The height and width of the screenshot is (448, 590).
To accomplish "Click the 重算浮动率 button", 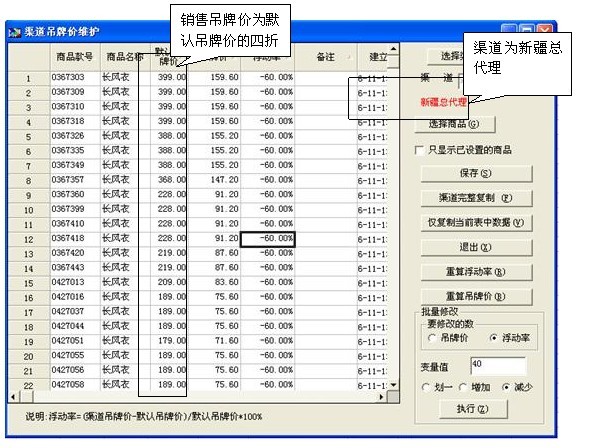I will tap(476, 272).
